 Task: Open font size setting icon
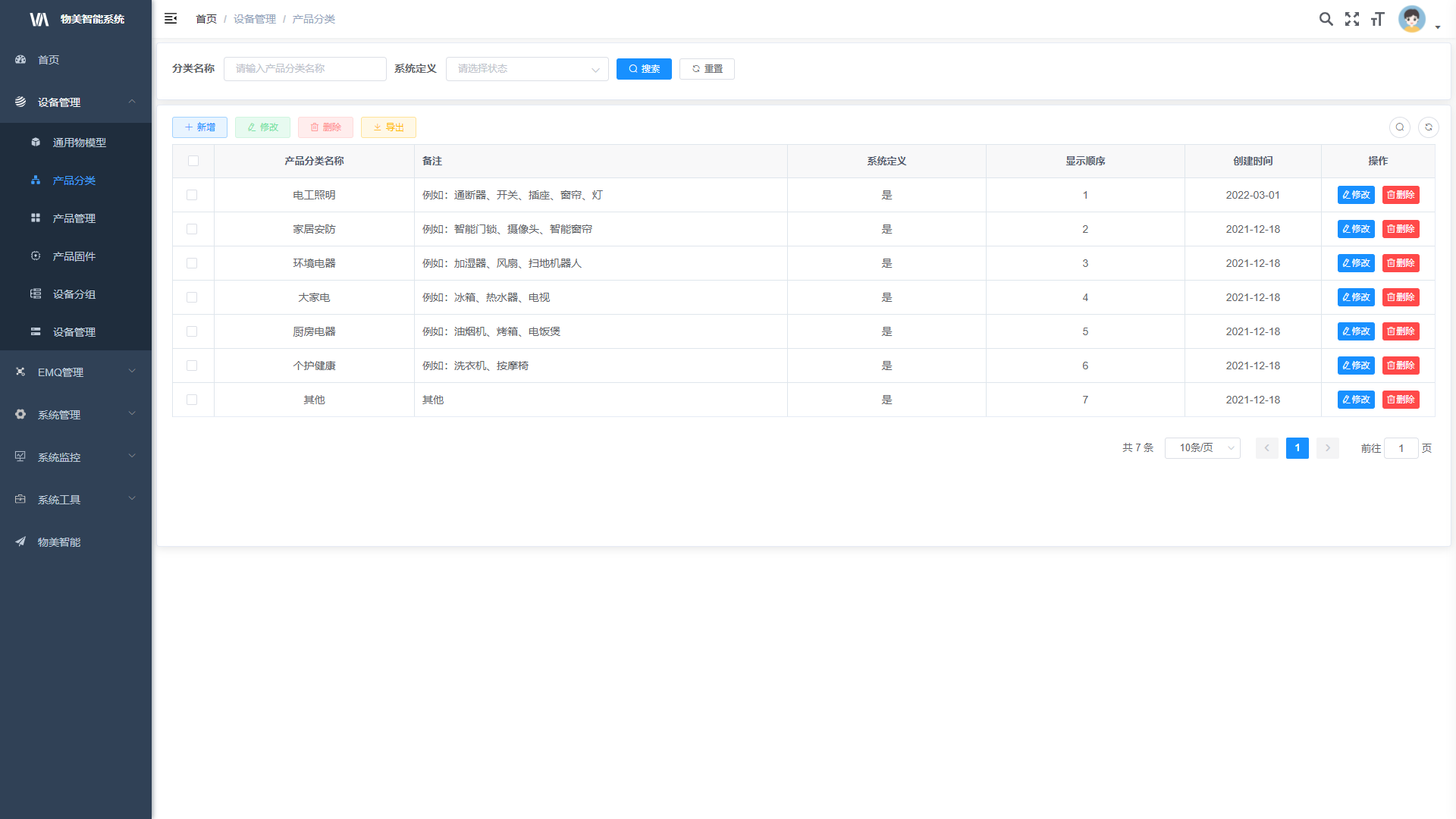[1377, 19]
